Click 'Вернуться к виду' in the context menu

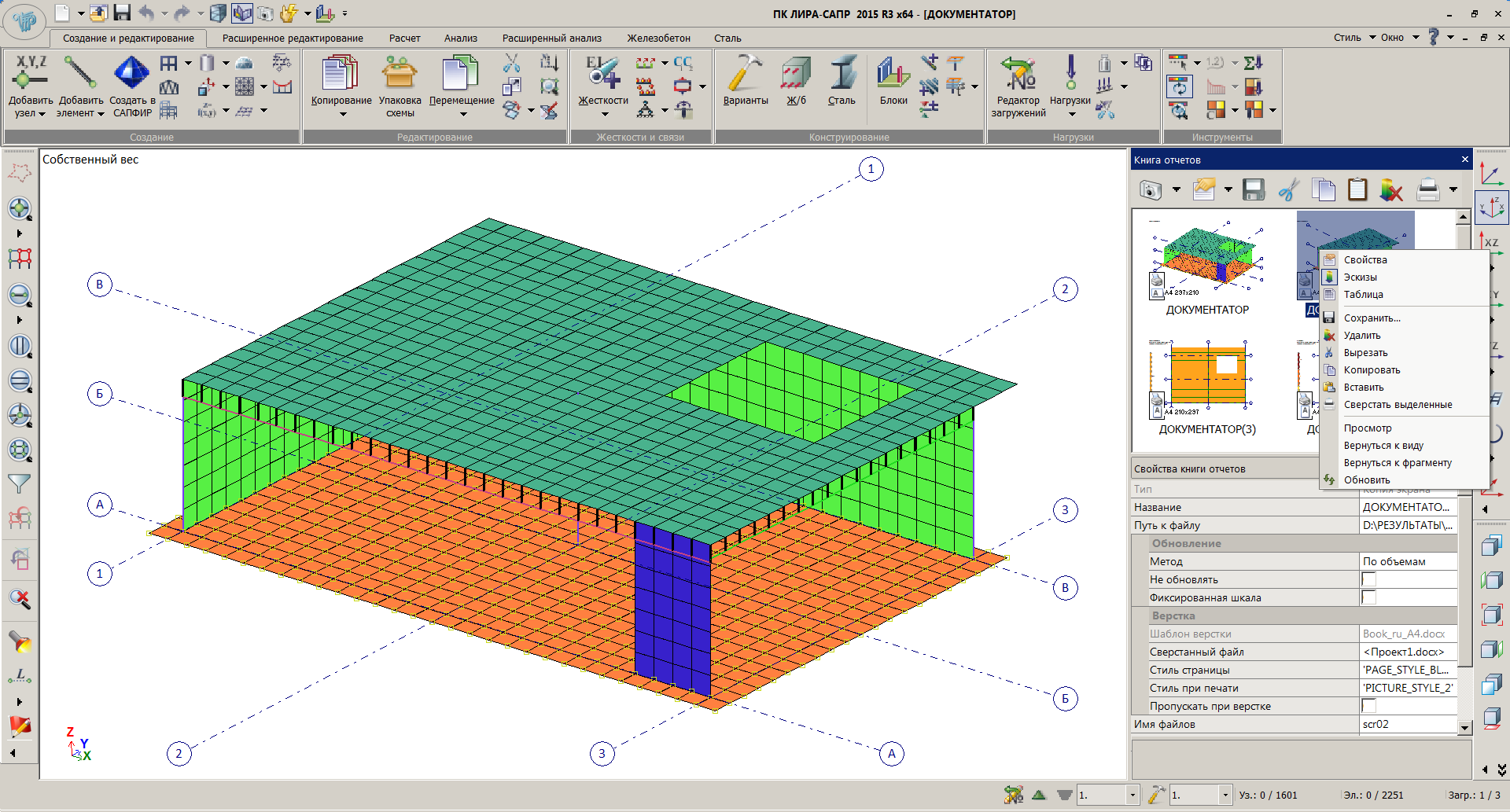tap(1383, 446)
